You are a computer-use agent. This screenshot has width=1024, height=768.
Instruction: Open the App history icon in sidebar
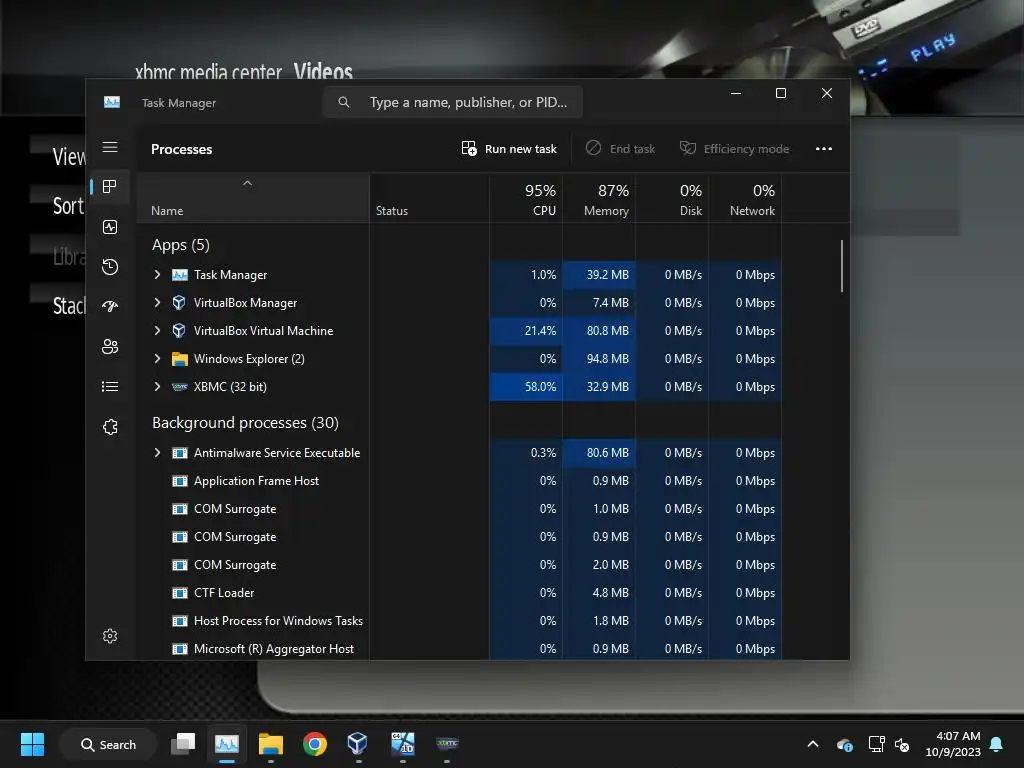[x=110, y=266]
